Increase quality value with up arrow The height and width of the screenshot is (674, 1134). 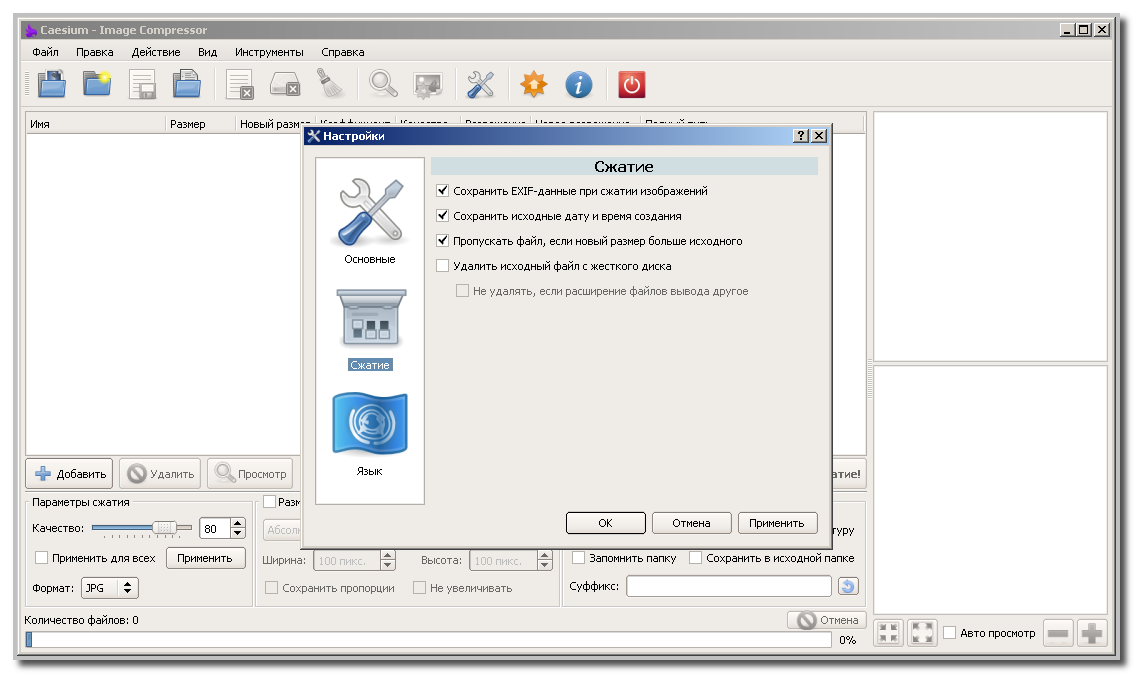coord(238,524)
